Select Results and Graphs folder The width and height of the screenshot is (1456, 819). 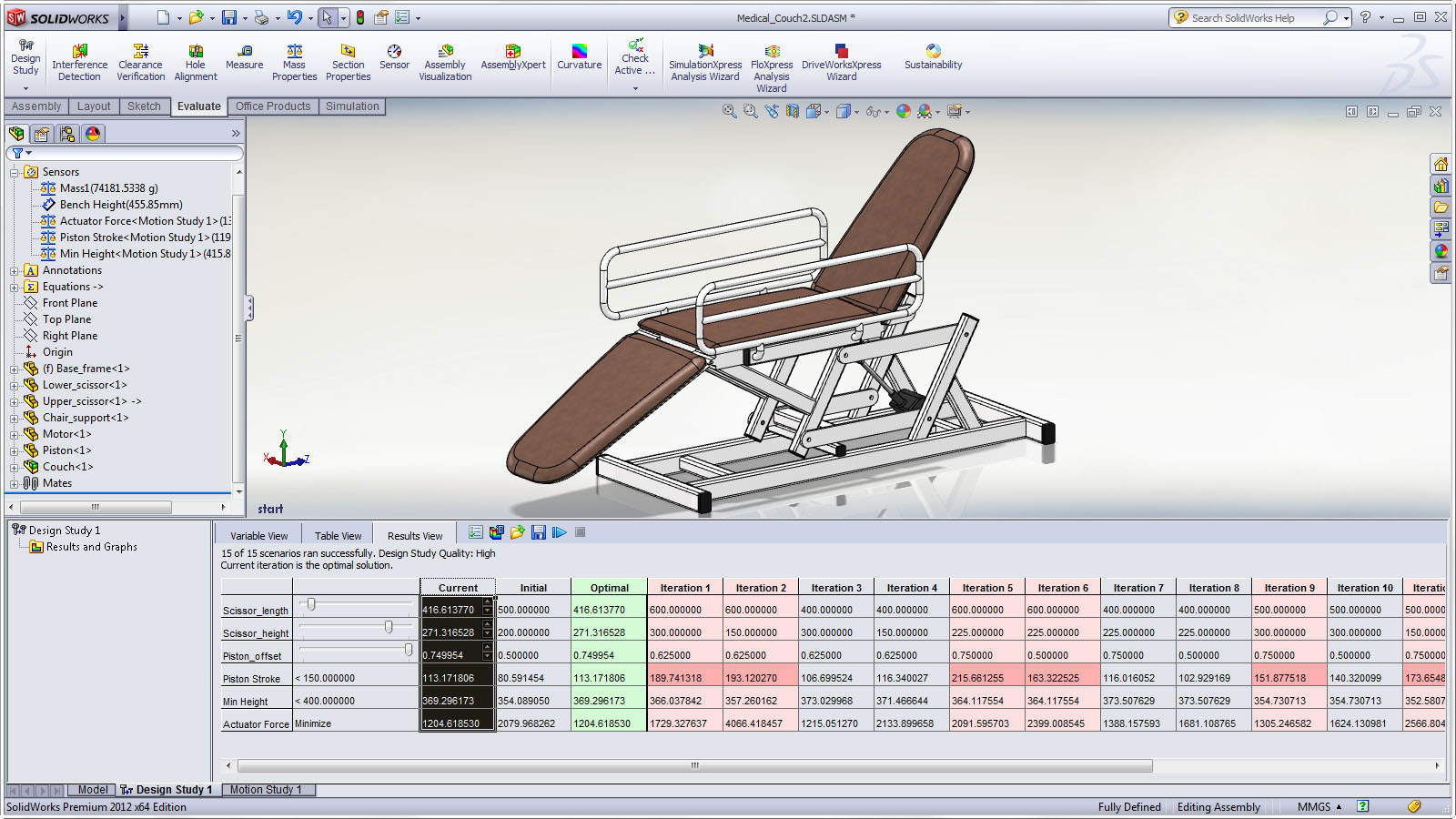pos(91,547)
